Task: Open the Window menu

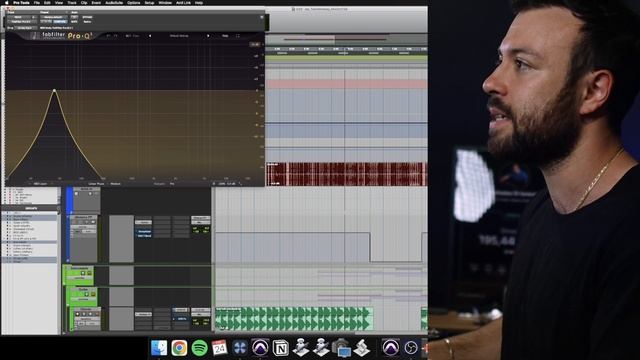Action: tap(165, 2)
